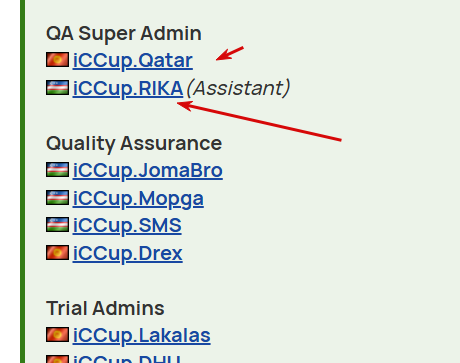The width and height of the screenshot is (460, 363).
Task: Click the red flag icon beside iCCup.Drex
Action: [x=57, y=252]
